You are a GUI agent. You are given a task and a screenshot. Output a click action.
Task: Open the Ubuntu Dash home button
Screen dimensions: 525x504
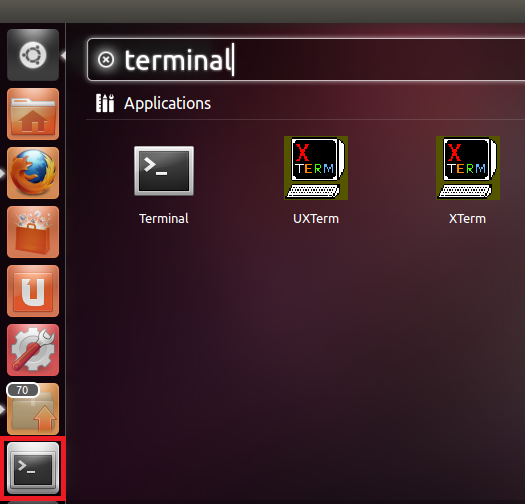pos(33,55)
